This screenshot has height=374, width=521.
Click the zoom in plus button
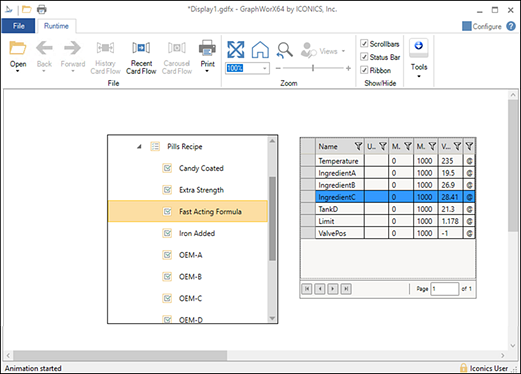coord(348,68)
